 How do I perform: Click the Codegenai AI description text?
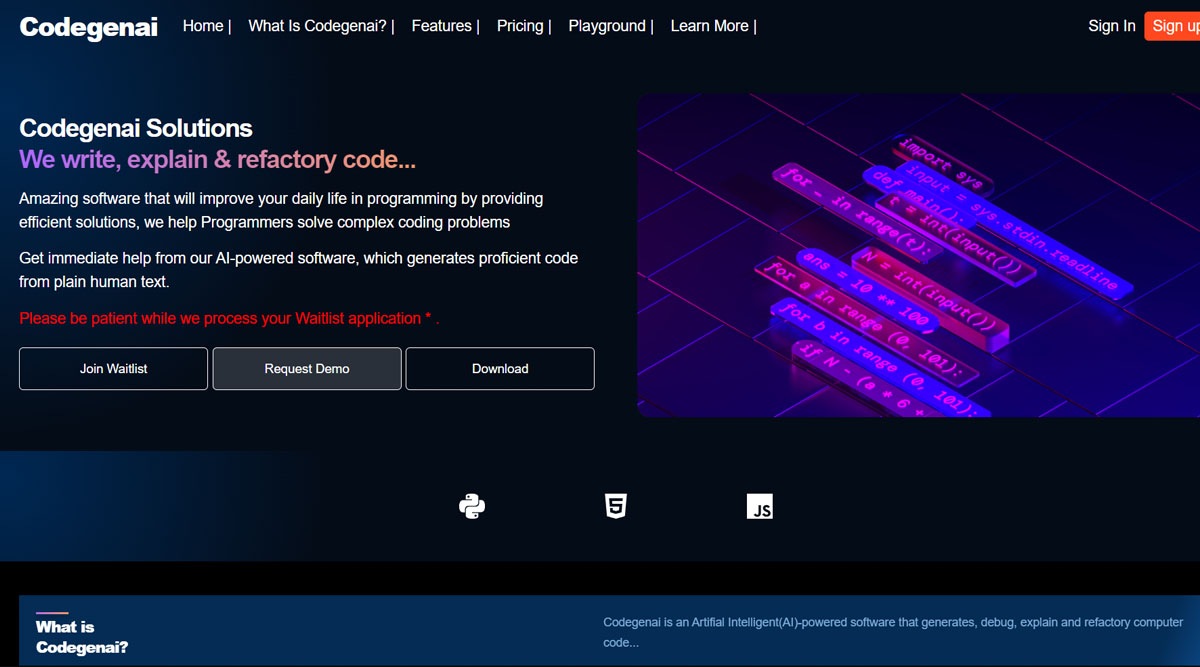click(x=895, y=631)
